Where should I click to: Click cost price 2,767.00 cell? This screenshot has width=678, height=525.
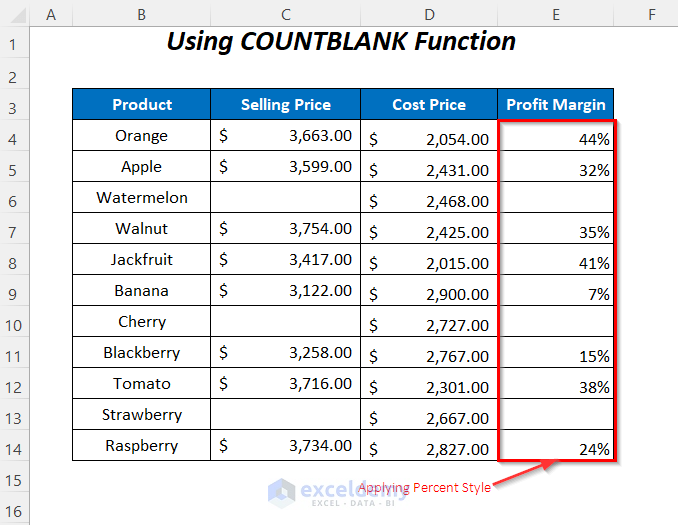[429, 352]
